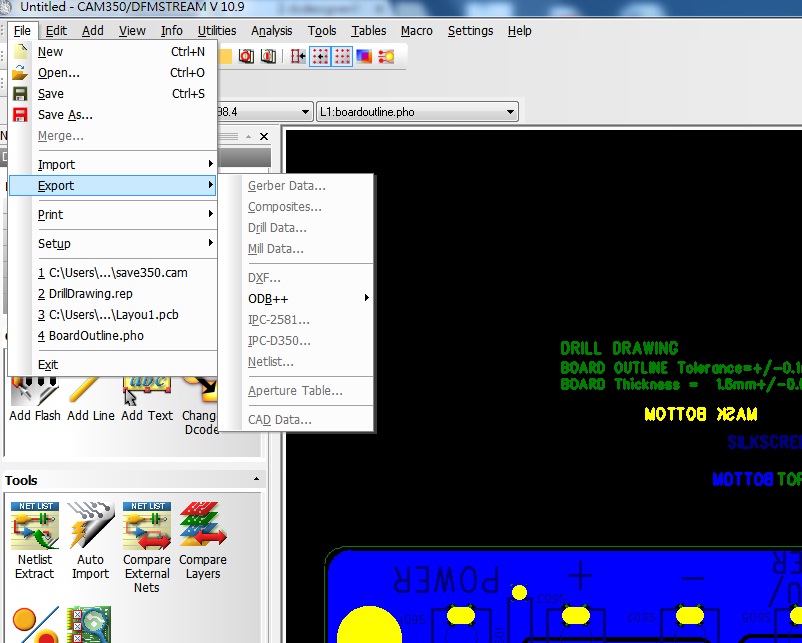
Task: Expand the ODB++ export submenu
Action: click(308, 299)
